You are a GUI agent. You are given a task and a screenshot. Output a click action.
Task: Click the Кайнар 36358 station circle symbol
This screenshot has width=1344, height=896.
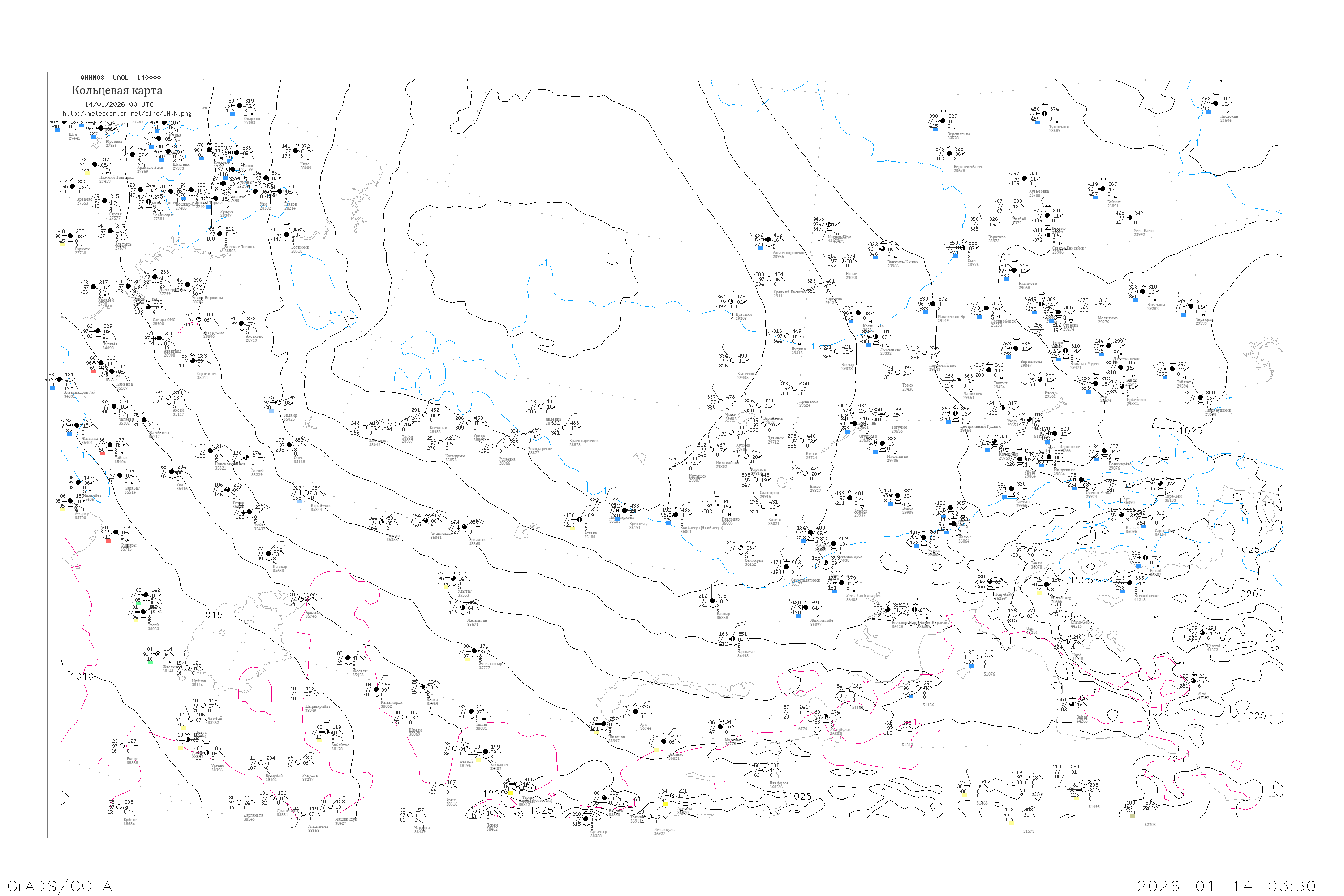(x=712, y=601)
